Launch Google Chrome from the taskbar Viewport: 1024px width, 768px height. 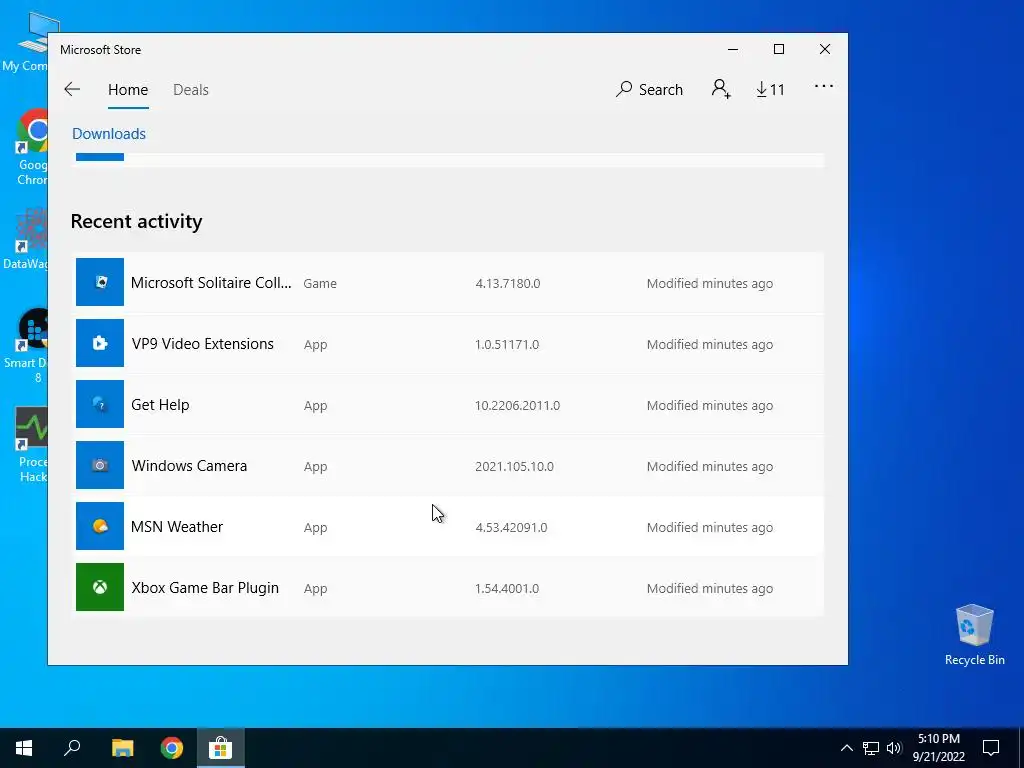(x=172, y=748)
